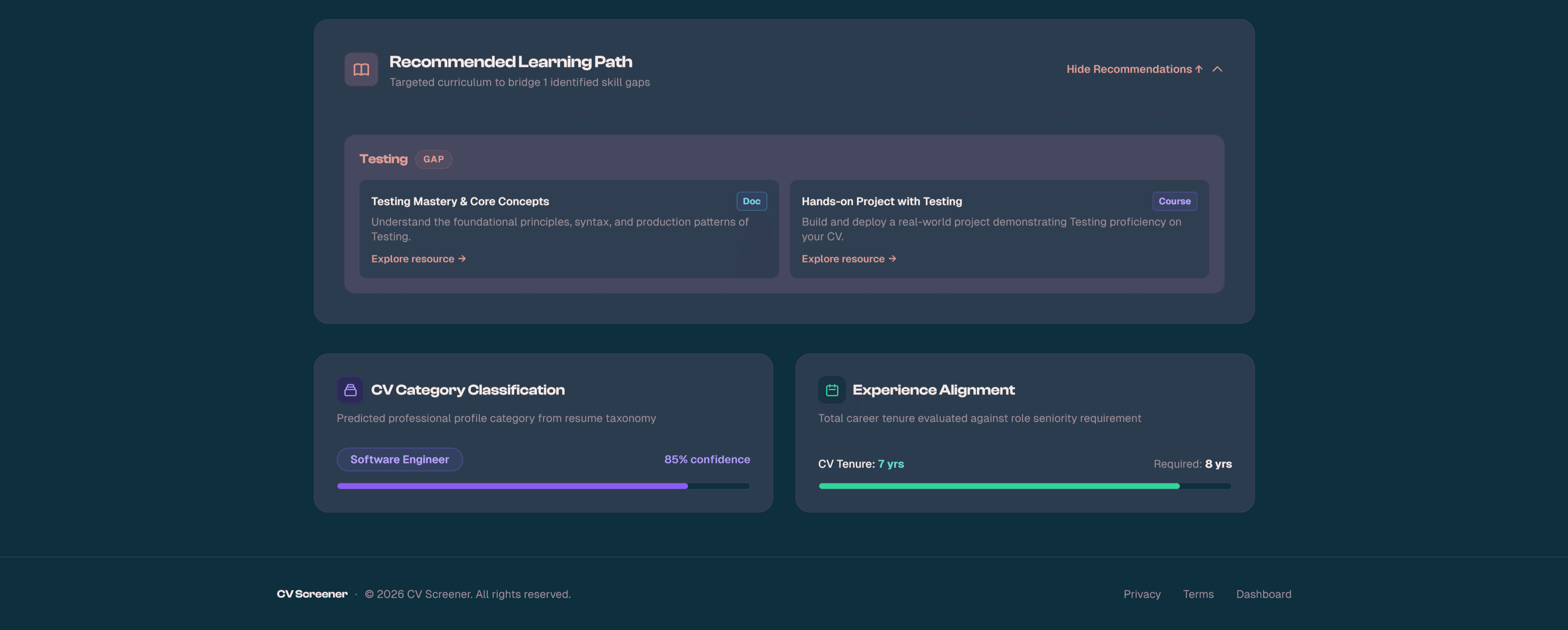Screen dimensions: 1568x630
Task: Click the Testing gap heading
Action: tap(383, 159)
